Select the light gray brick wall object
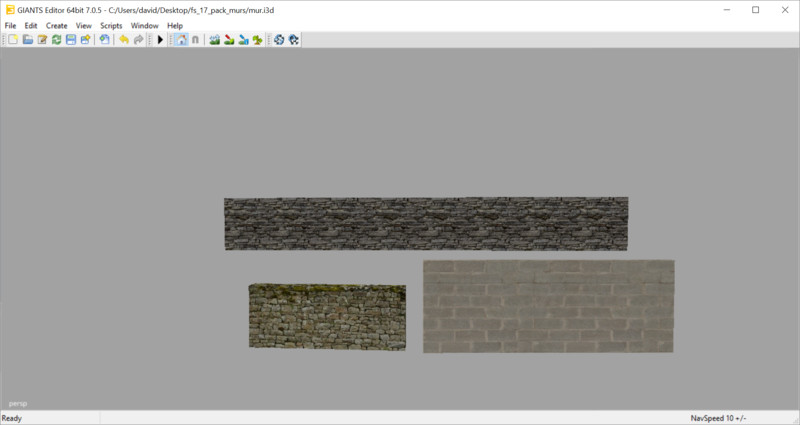 pyautogui.click(x=548, y=306)
